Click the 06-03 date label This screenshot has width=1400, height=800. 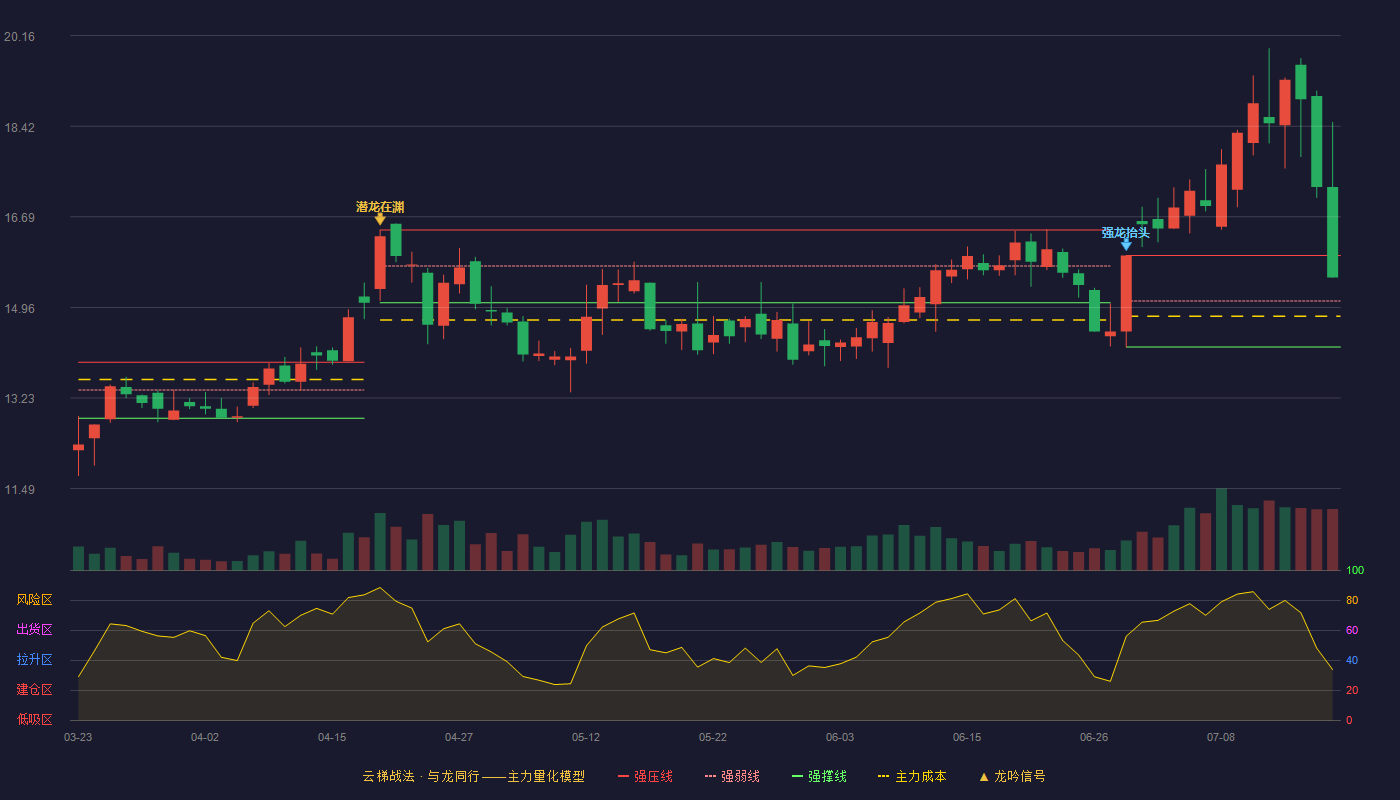[840, 737]
